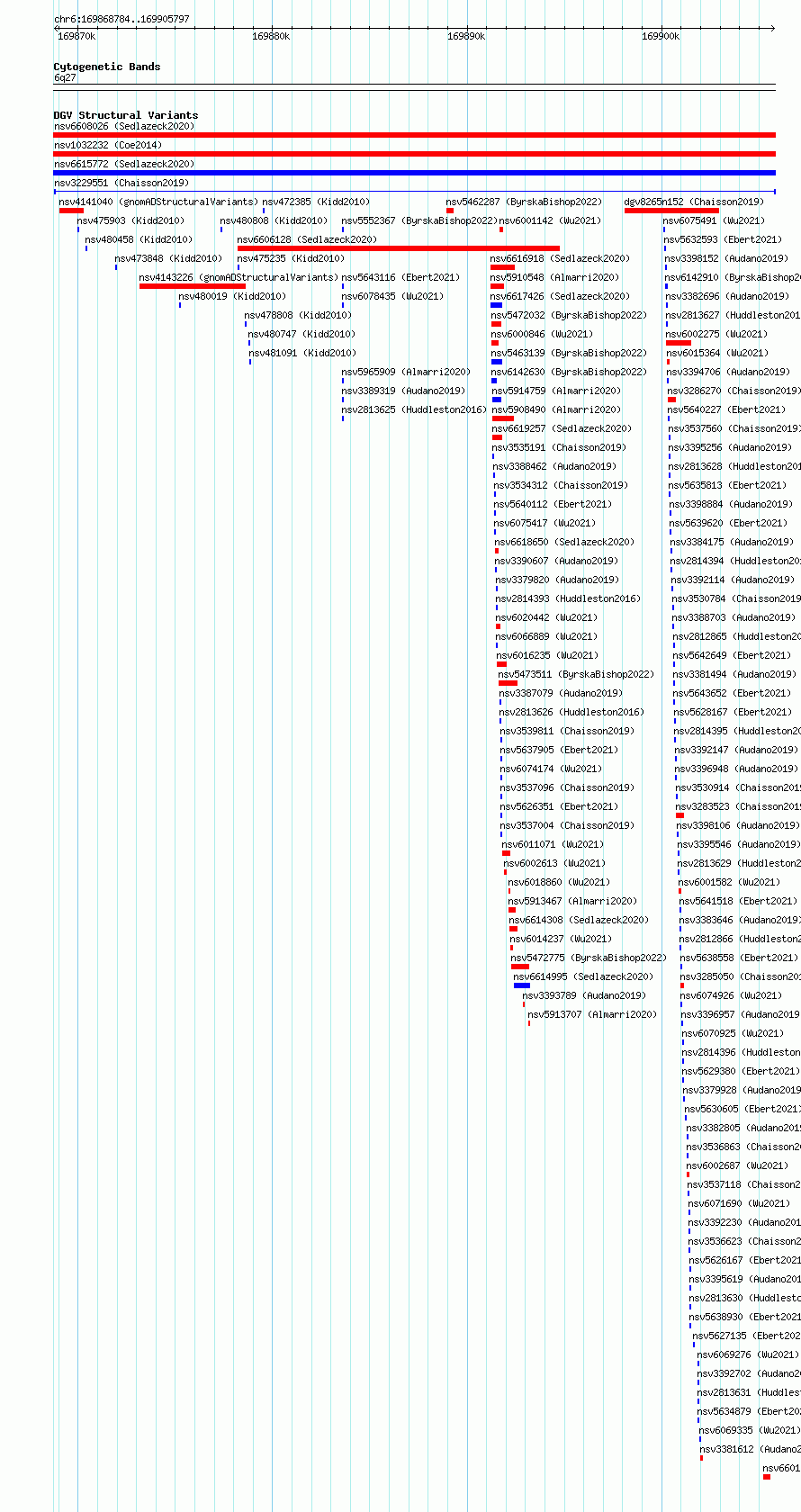This screenshot has width=801, height=1512.
Task: Click the blue bar below nsv6615772
Action: (414, 173)
